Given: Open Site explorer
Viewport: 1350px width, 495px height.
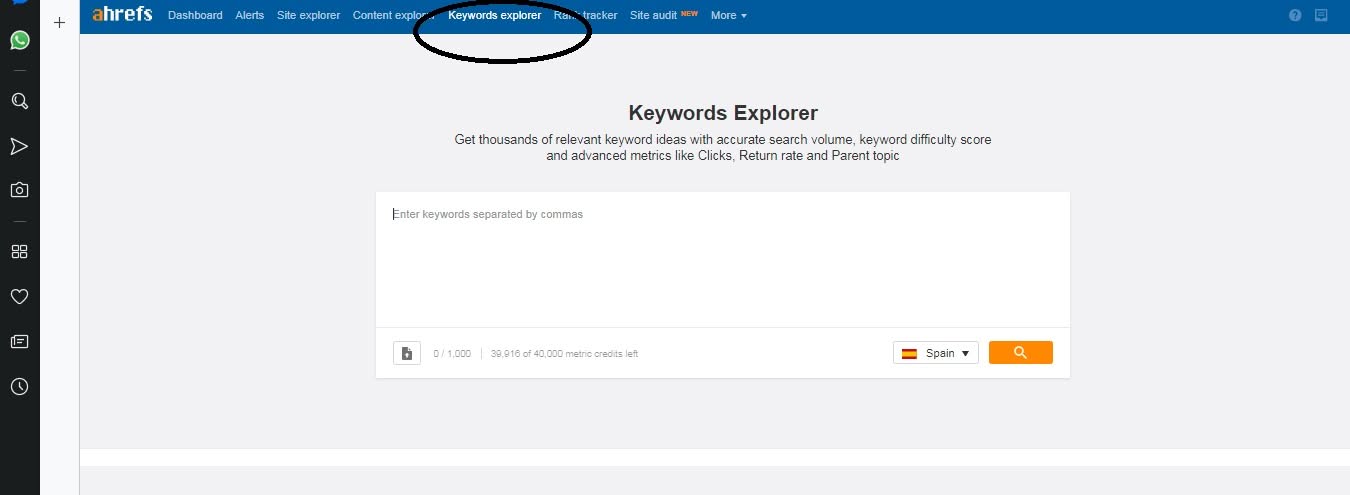Looking at the screenshot, I should click(308, 15).
